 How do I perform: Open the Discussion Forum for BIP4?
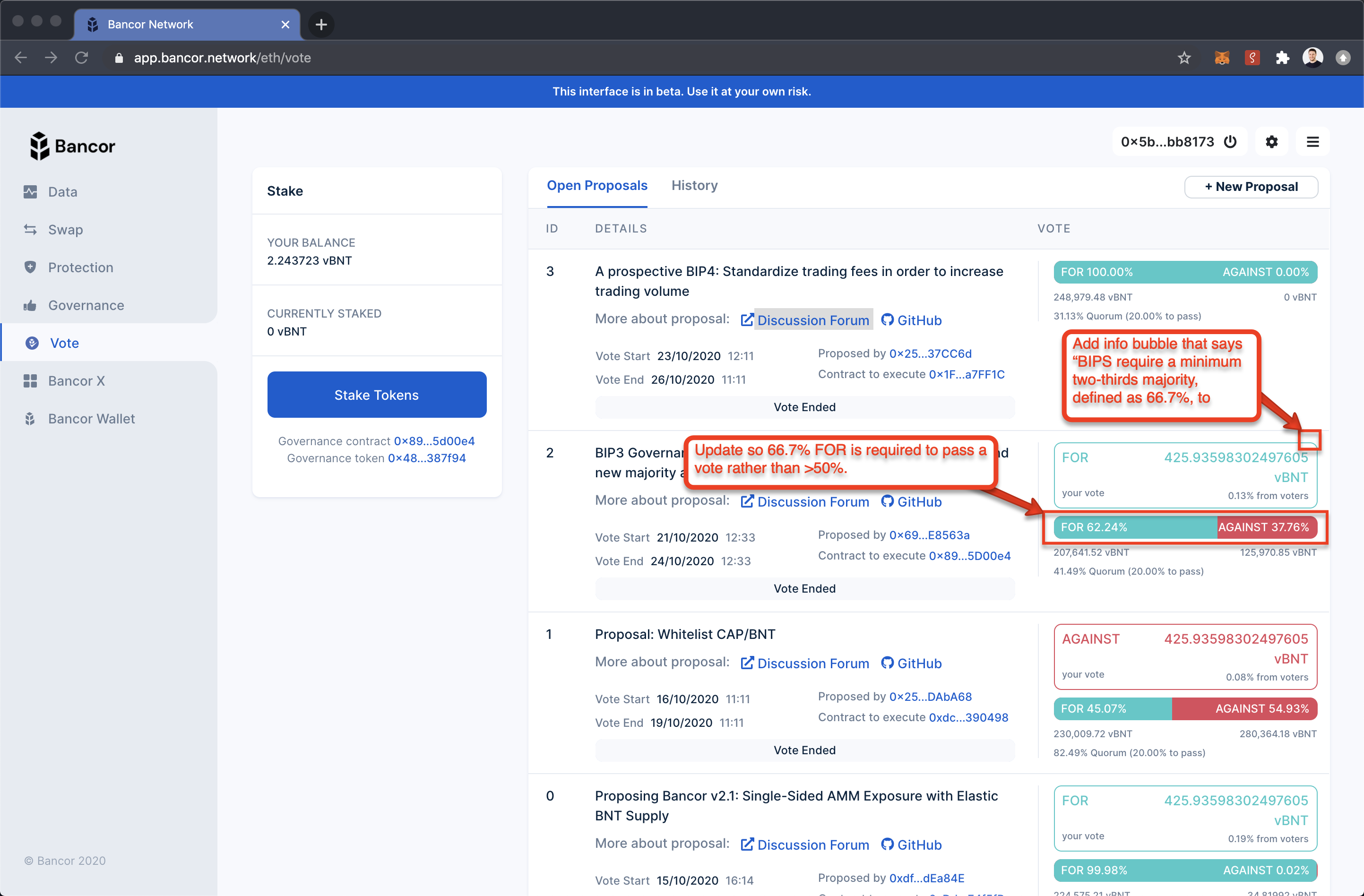pyautogui.click(x=813, y=319)
